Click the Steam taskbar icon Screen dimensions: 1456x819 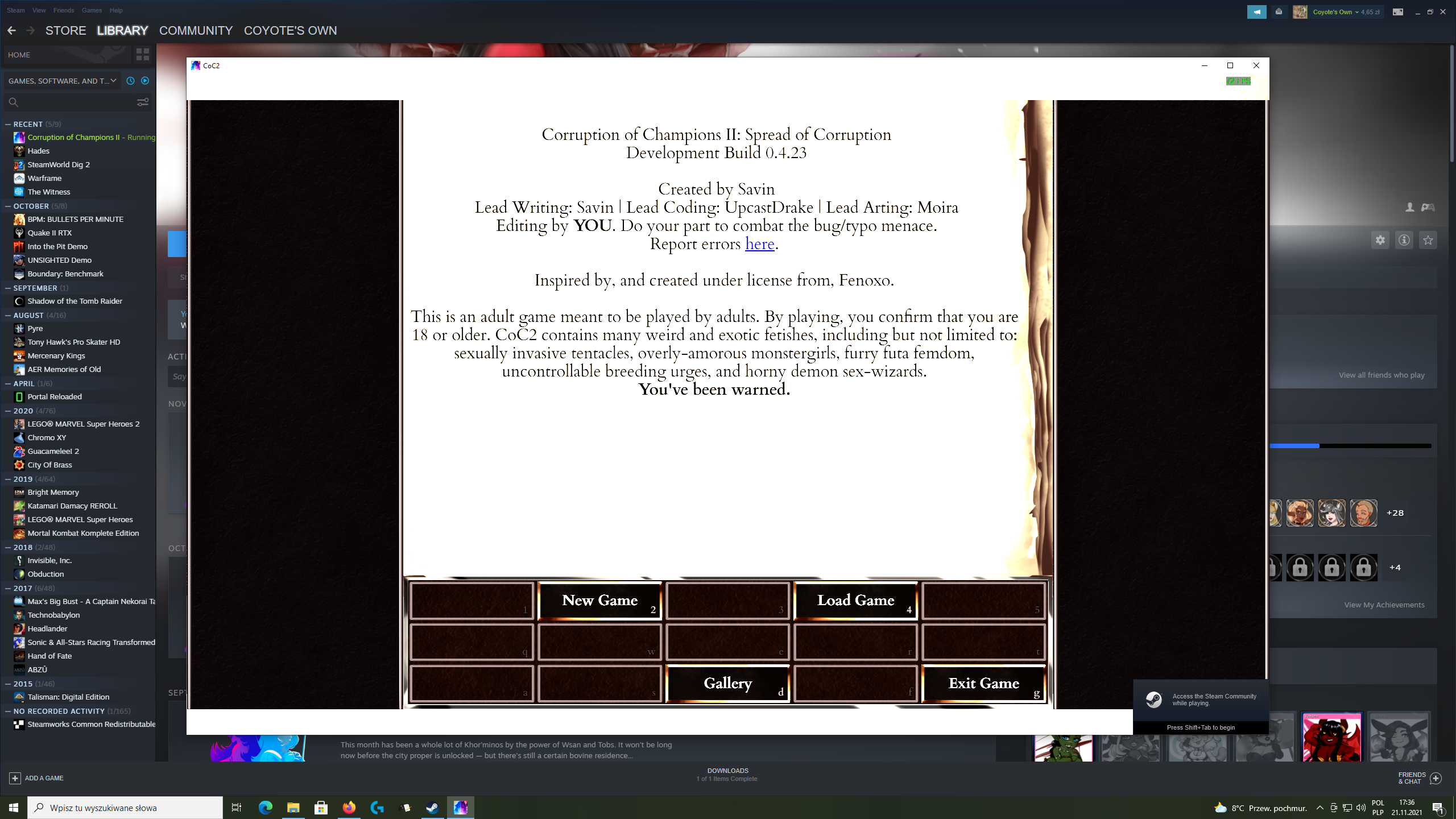pos(432,808)
